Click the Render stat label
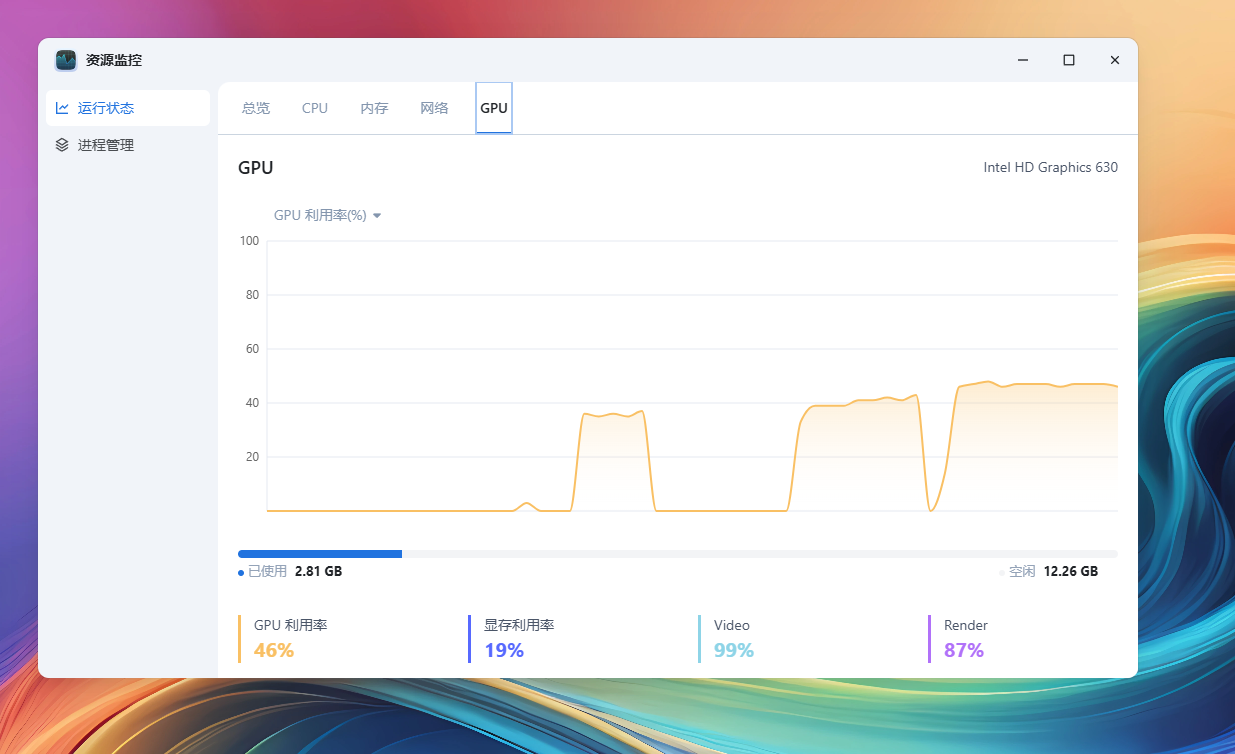This screenshot has height=754, width=1235. click(966, 625)
